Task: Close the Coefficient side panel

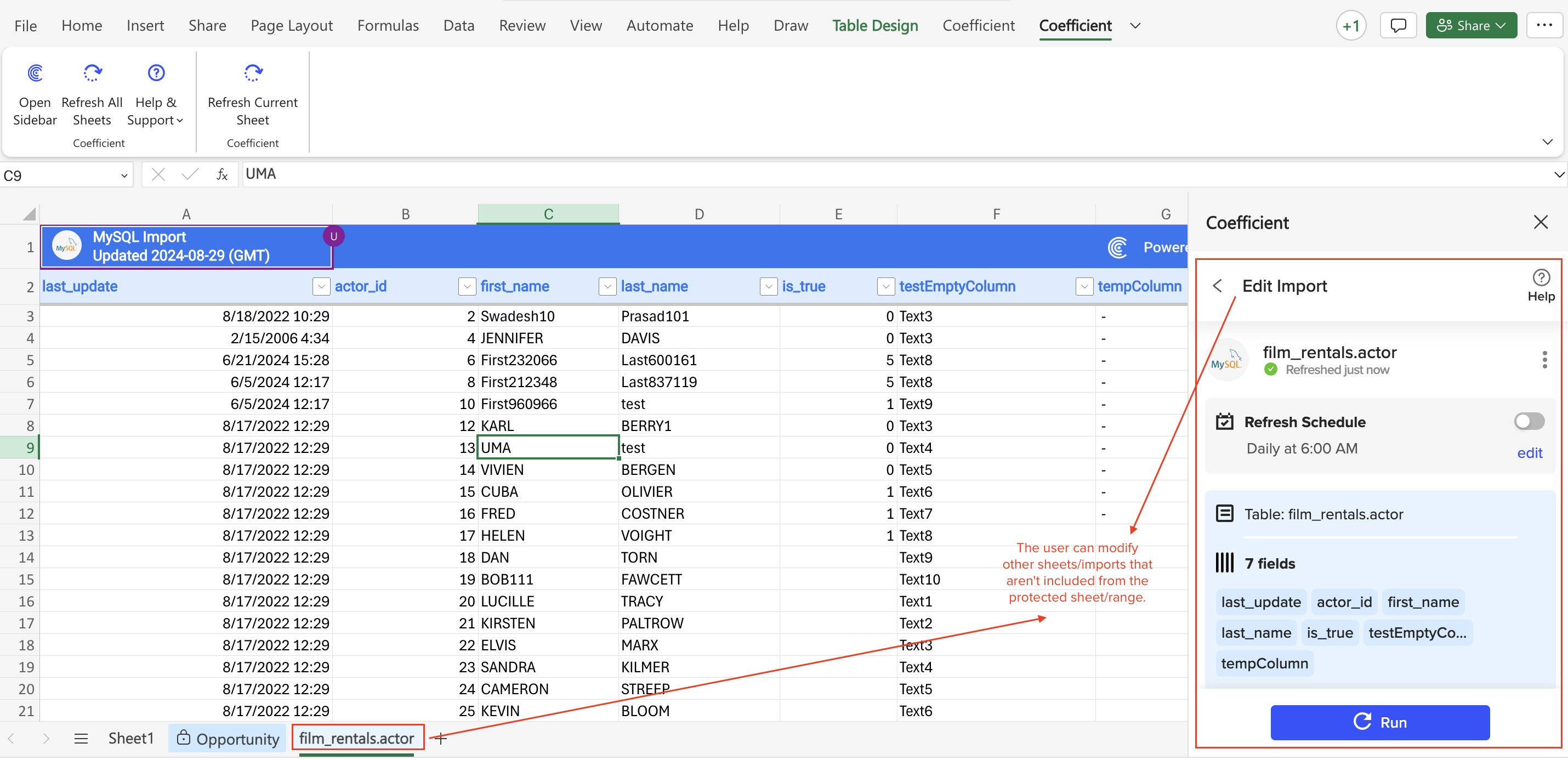Action: click(x=1540, y=222)
